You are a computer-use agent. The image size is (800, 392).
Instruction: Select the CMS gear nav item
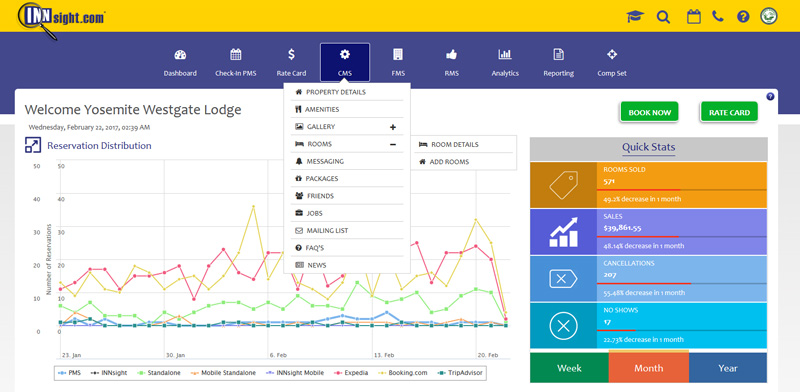click(345, 62)
